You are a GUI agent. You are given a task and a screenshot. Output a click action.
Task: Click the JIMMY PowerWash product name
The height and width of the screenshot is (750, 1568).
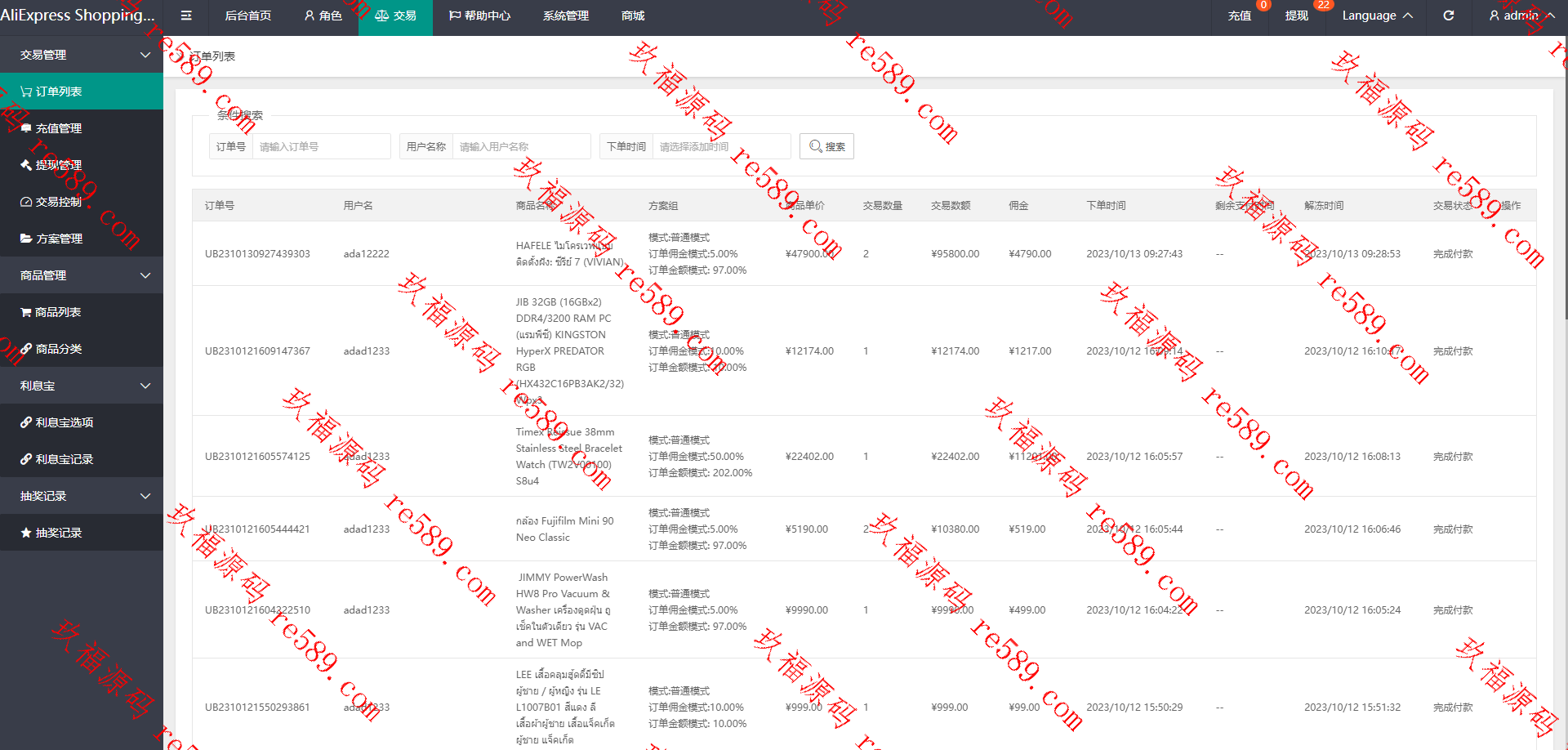tap(563, 610)
